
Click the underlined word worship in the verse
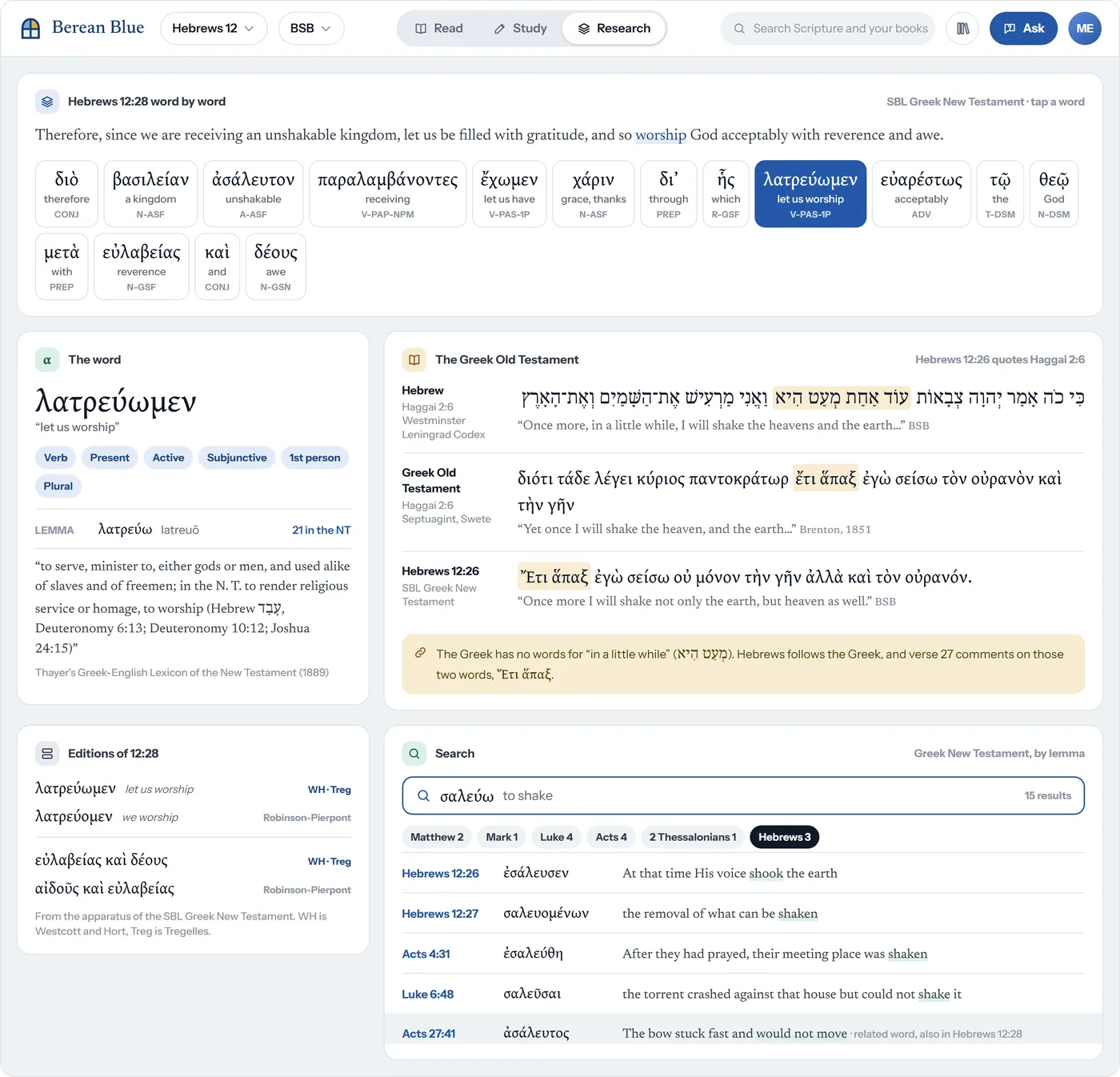click(x=661, y=135)
